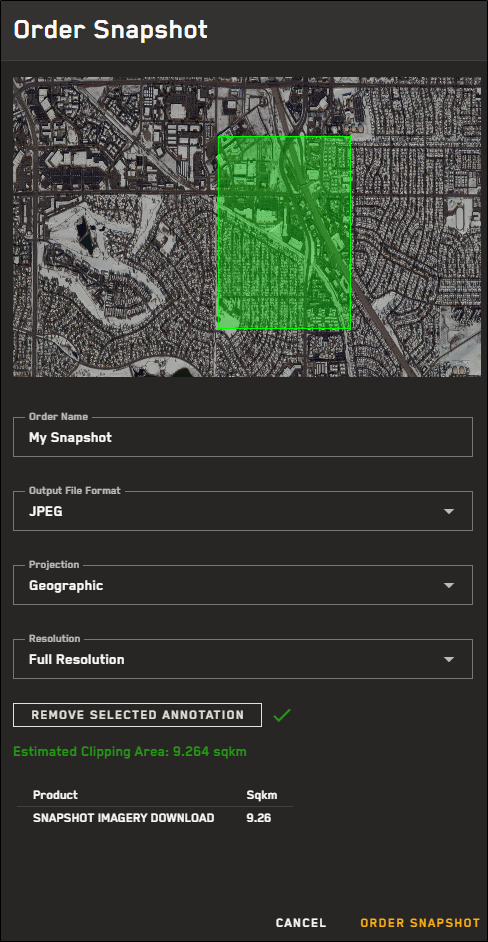Click the map imagery right of green selection
This screenshot has width=488, height=942.
click(x=416, y=227)
